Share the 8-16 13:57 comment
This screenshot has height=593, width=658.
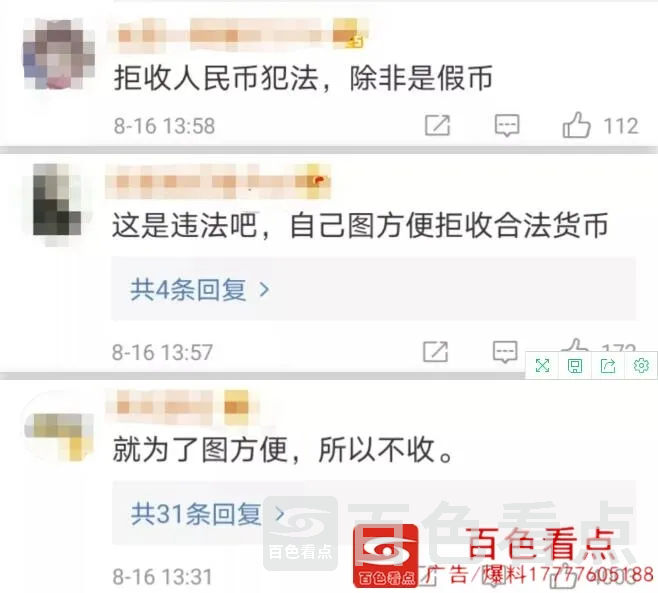pyautogui.click(x=436, y=352)
